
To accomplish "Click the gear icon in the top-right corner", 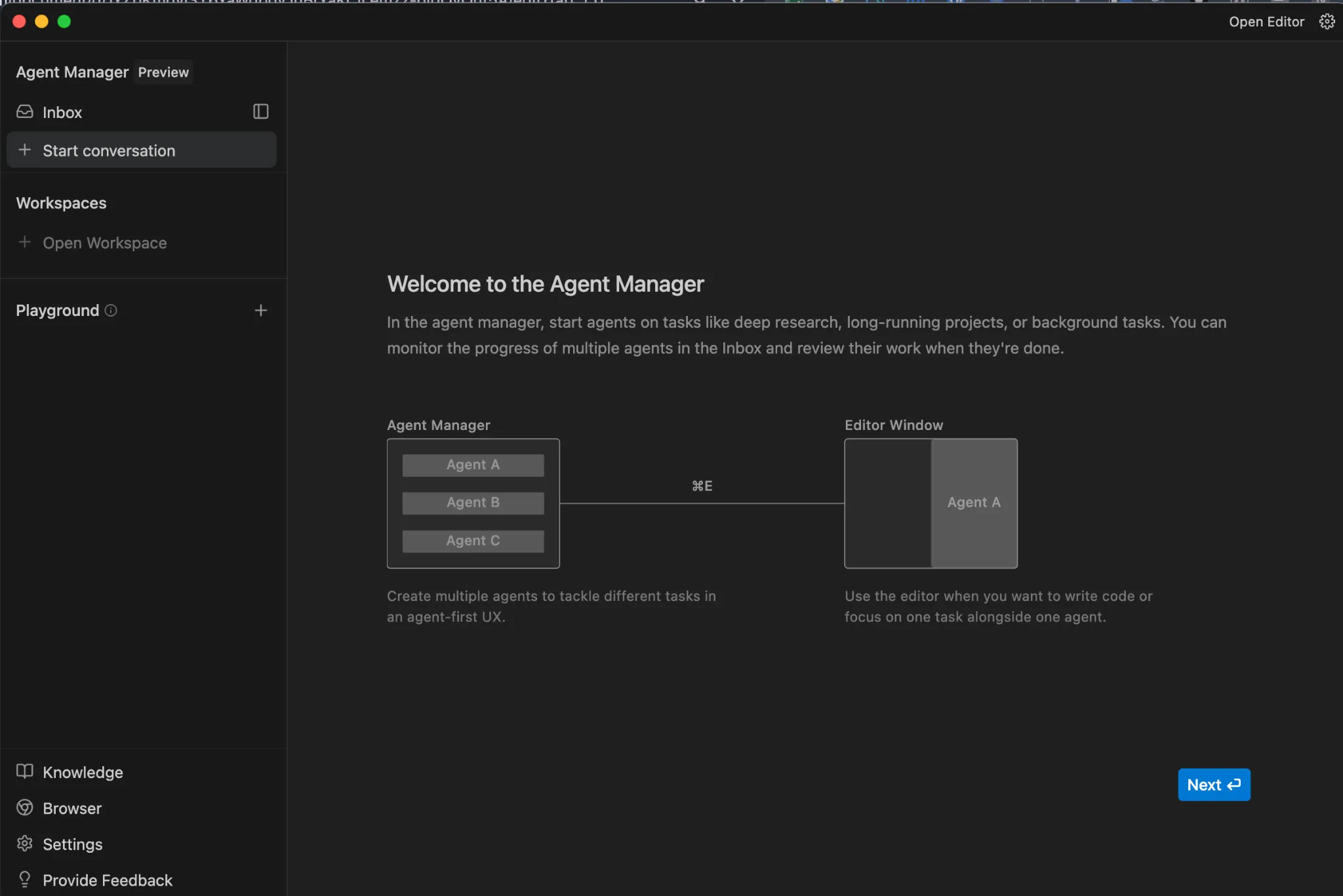I will (1326, 21).
